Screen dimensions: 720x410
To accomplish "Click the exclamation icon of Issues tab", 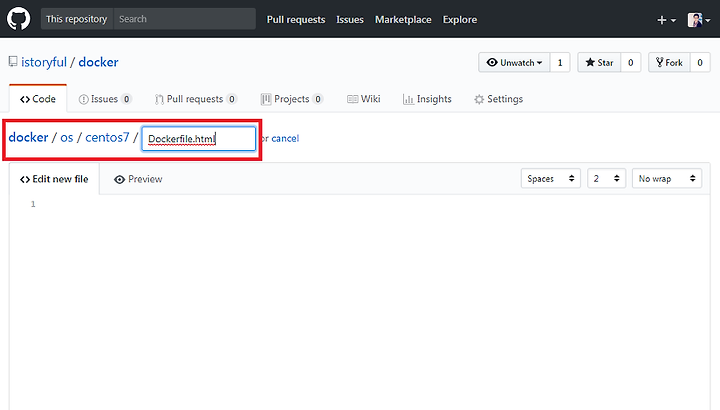I will pyautogui.click(x=83, y=99).
